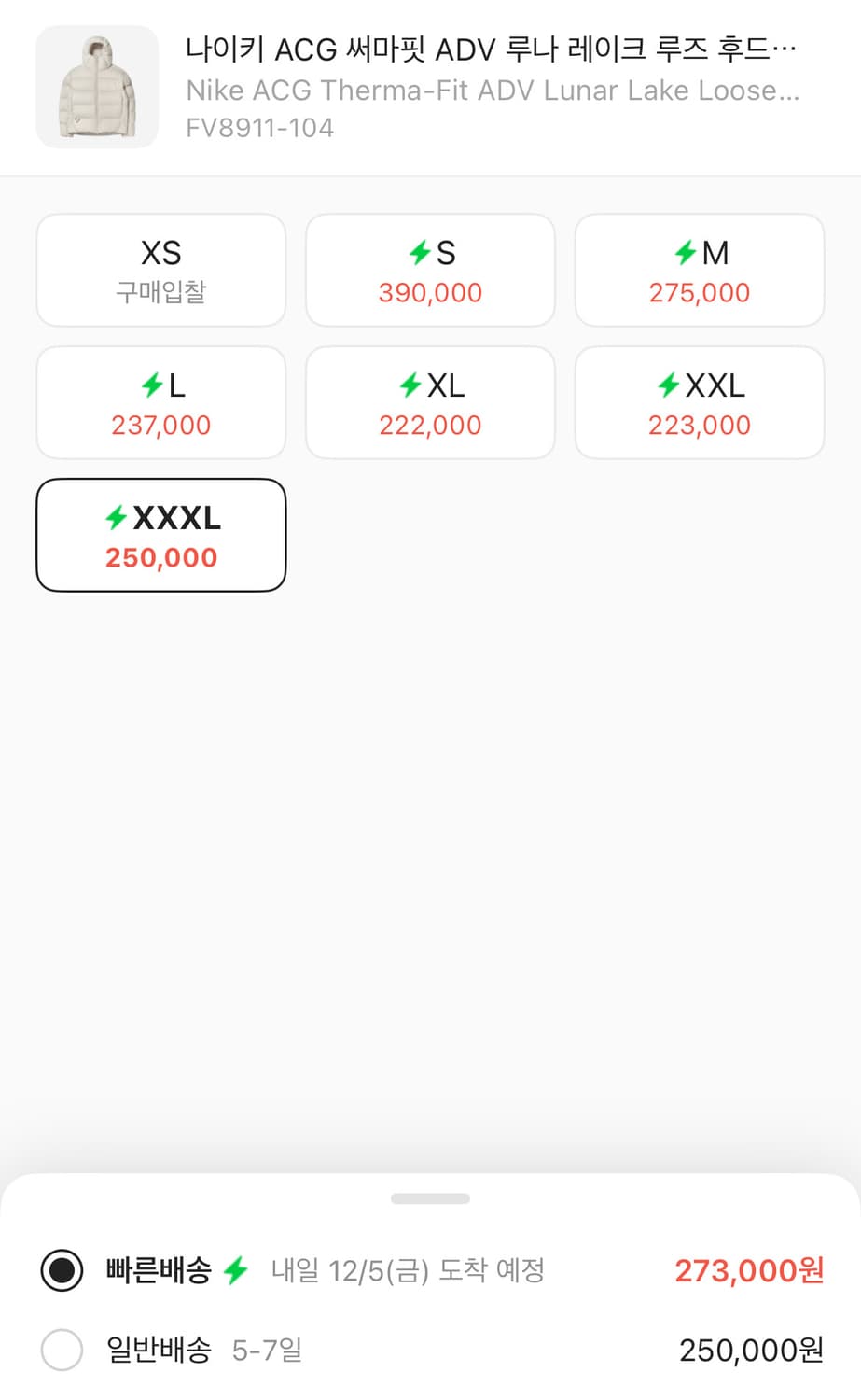This screenshot has height=1400, width=861.
Task: Tap the bottom sheet drag handle
Action: point(430,1198)
